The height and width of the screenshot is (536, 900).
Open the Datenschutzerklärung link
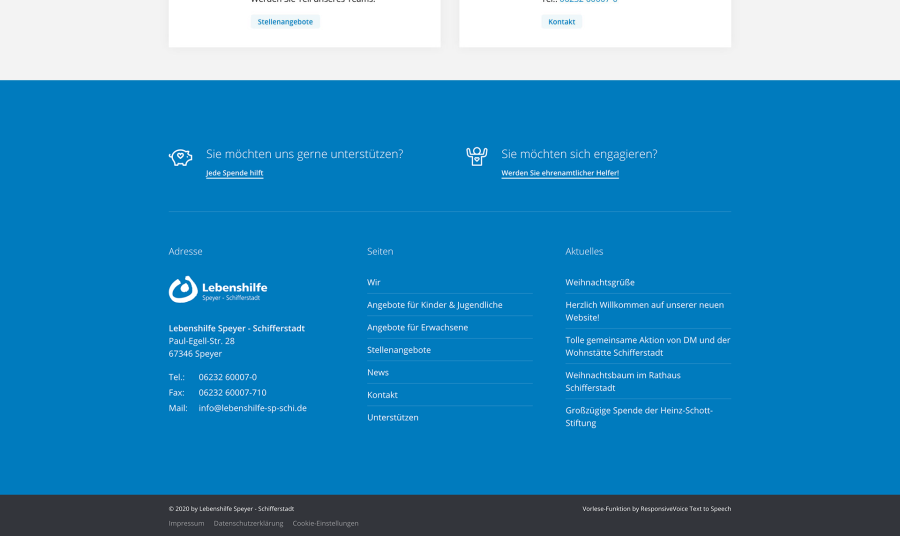point(249,523)
